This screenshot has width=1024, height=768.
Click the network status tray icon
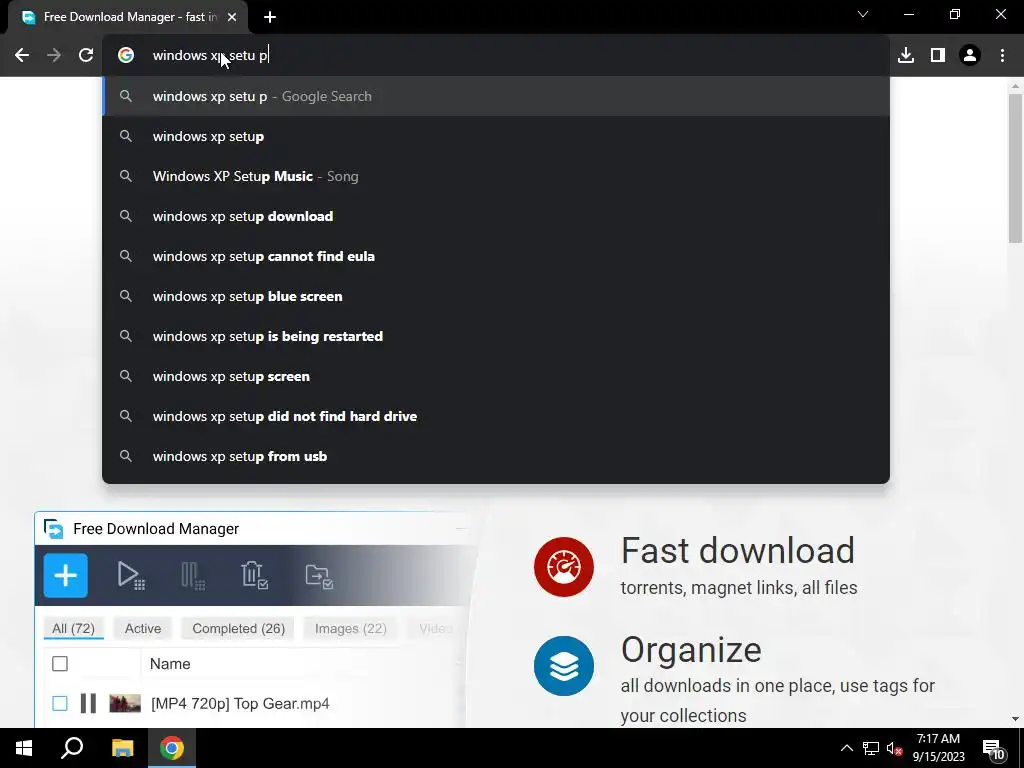tap(871, 748)
